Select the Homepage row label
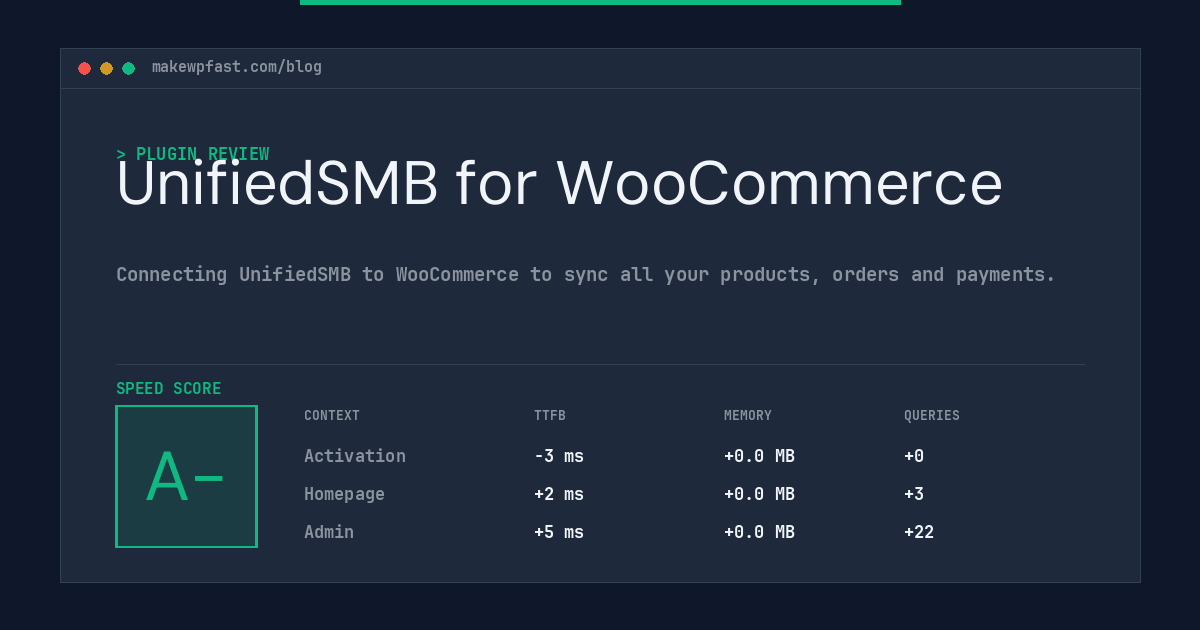The image size is (1200, 630). point(344,494)
